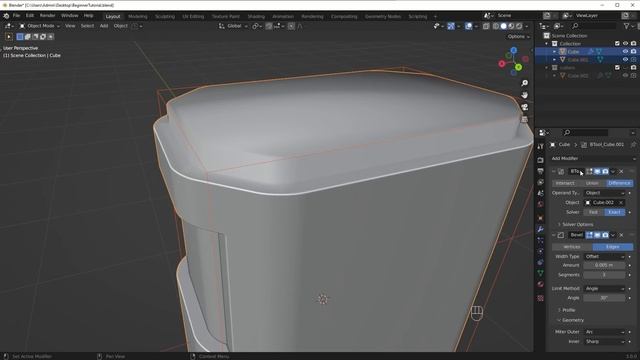Screen dimensions: 640x360
Task: Switch to the Sculpting workspace tab
Action: coord(164,17)
